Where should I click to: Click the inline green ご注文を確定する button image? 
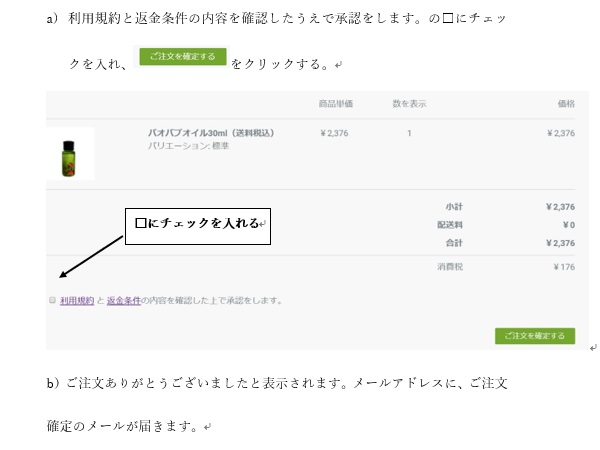point(183,56)
